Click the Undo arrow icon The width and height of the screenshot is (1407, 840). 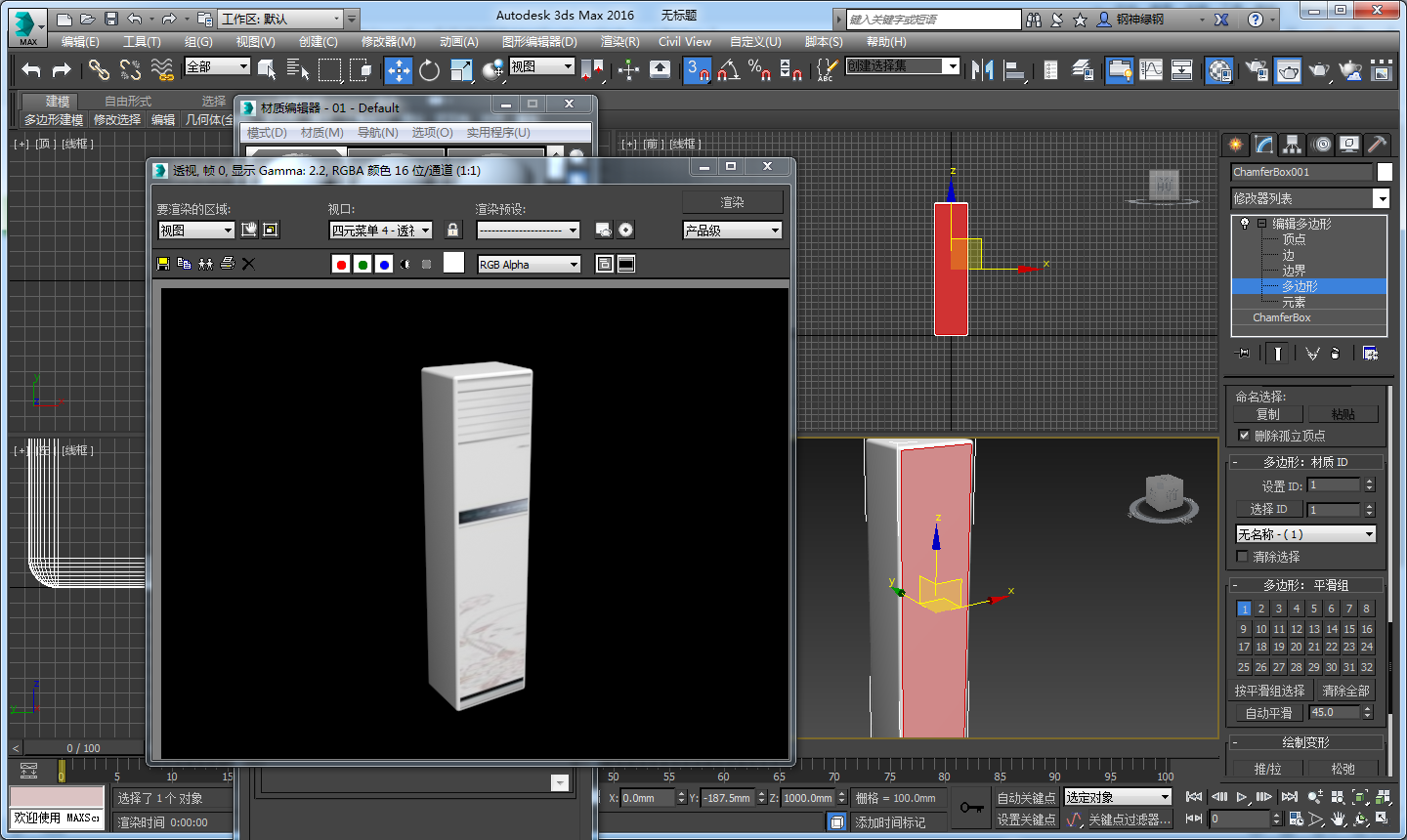click(x=31, y=69)
